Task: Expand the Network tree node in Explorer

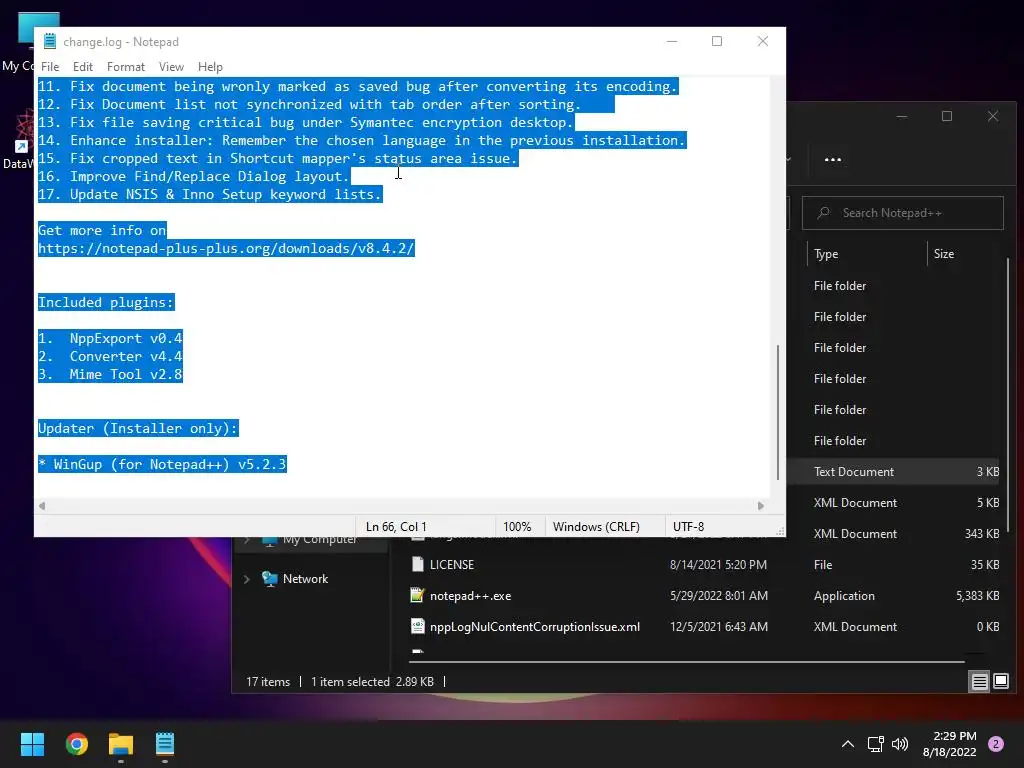Action: [x=247, y=579]
